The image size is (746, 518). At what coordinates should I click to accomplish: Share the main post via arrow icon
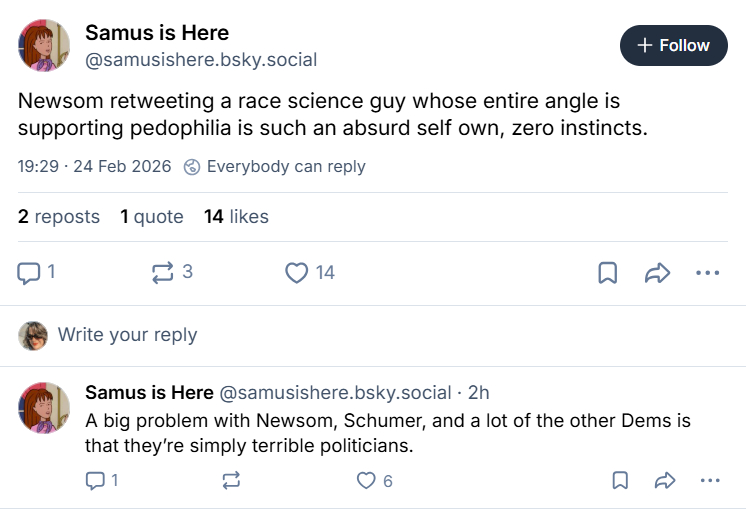click(x=657, y=272)
